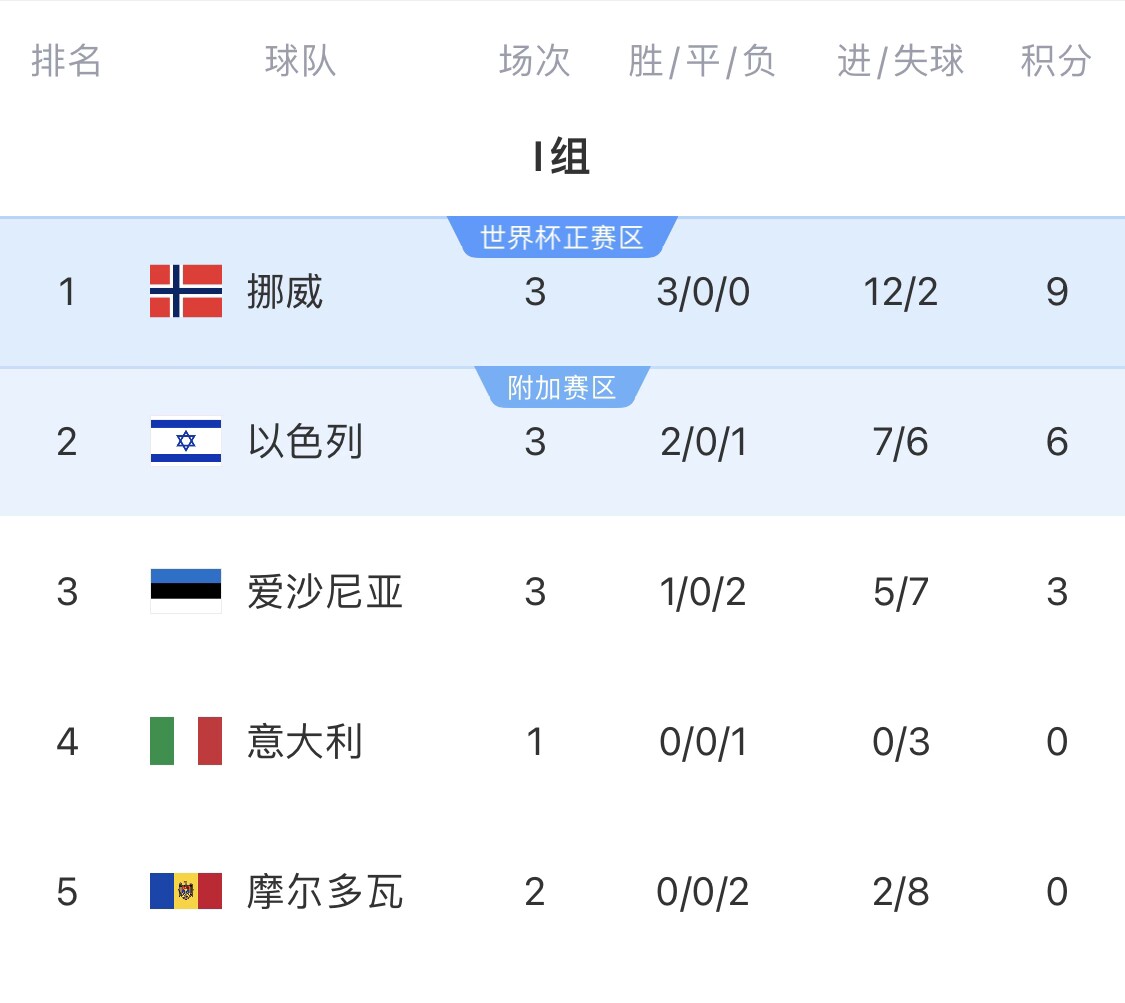
Task: Click Norway's 12/2 goals record
Action: pyautogui.click(x=901, y=292)
